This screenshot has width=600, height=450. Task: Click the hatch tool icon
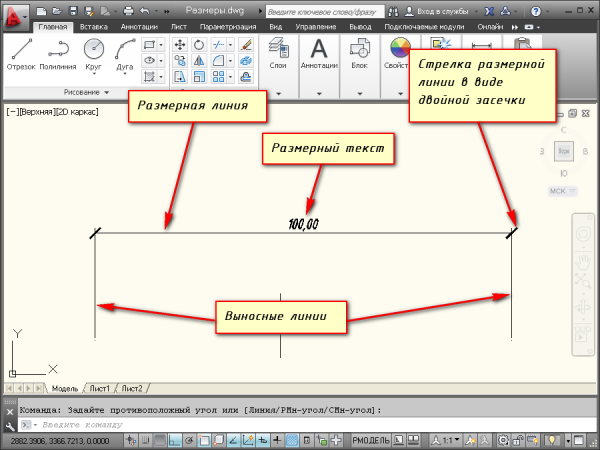(x=149, y=77)
